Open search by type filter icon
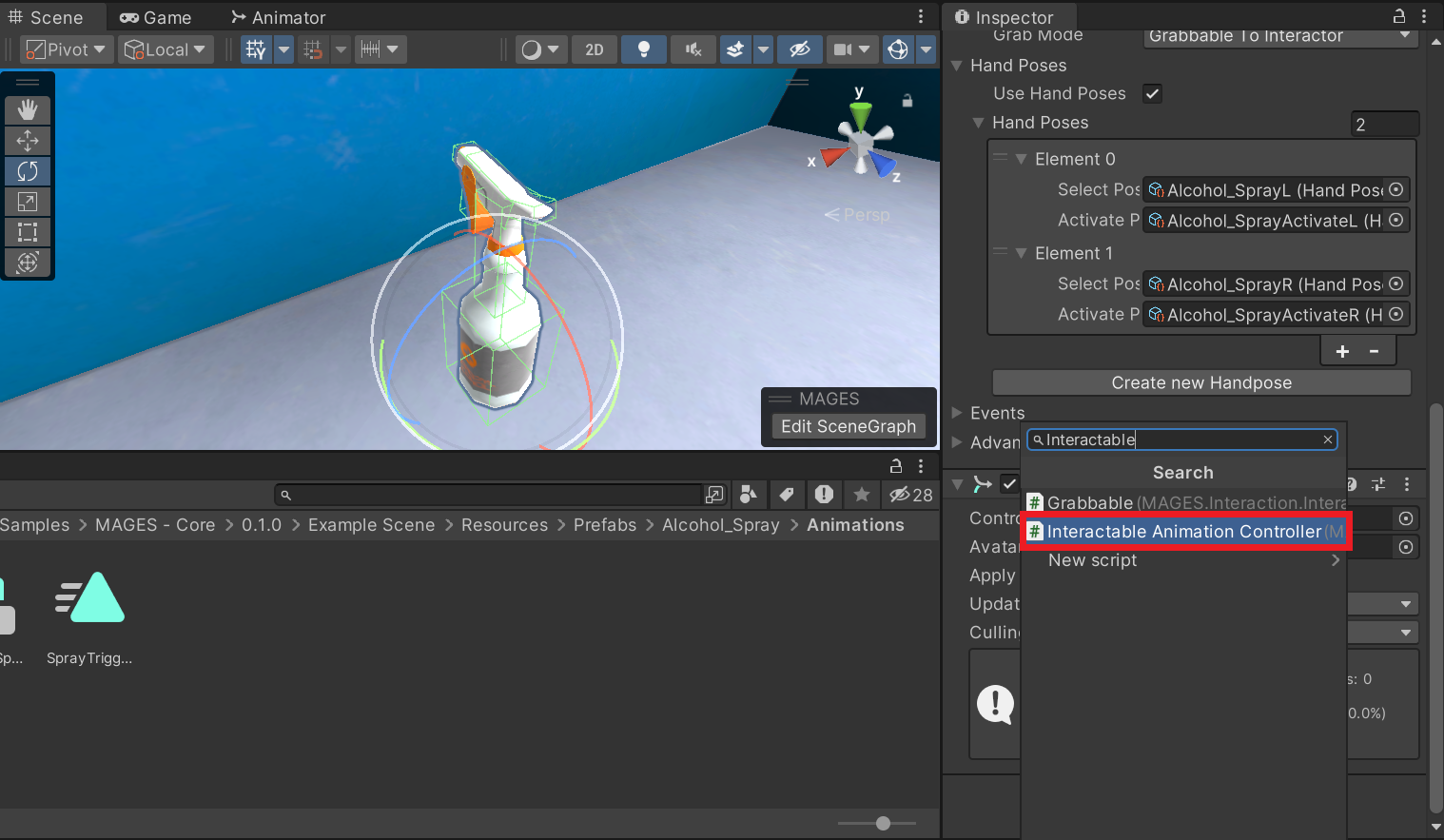 pyautogui.click(x=749, y=494)
